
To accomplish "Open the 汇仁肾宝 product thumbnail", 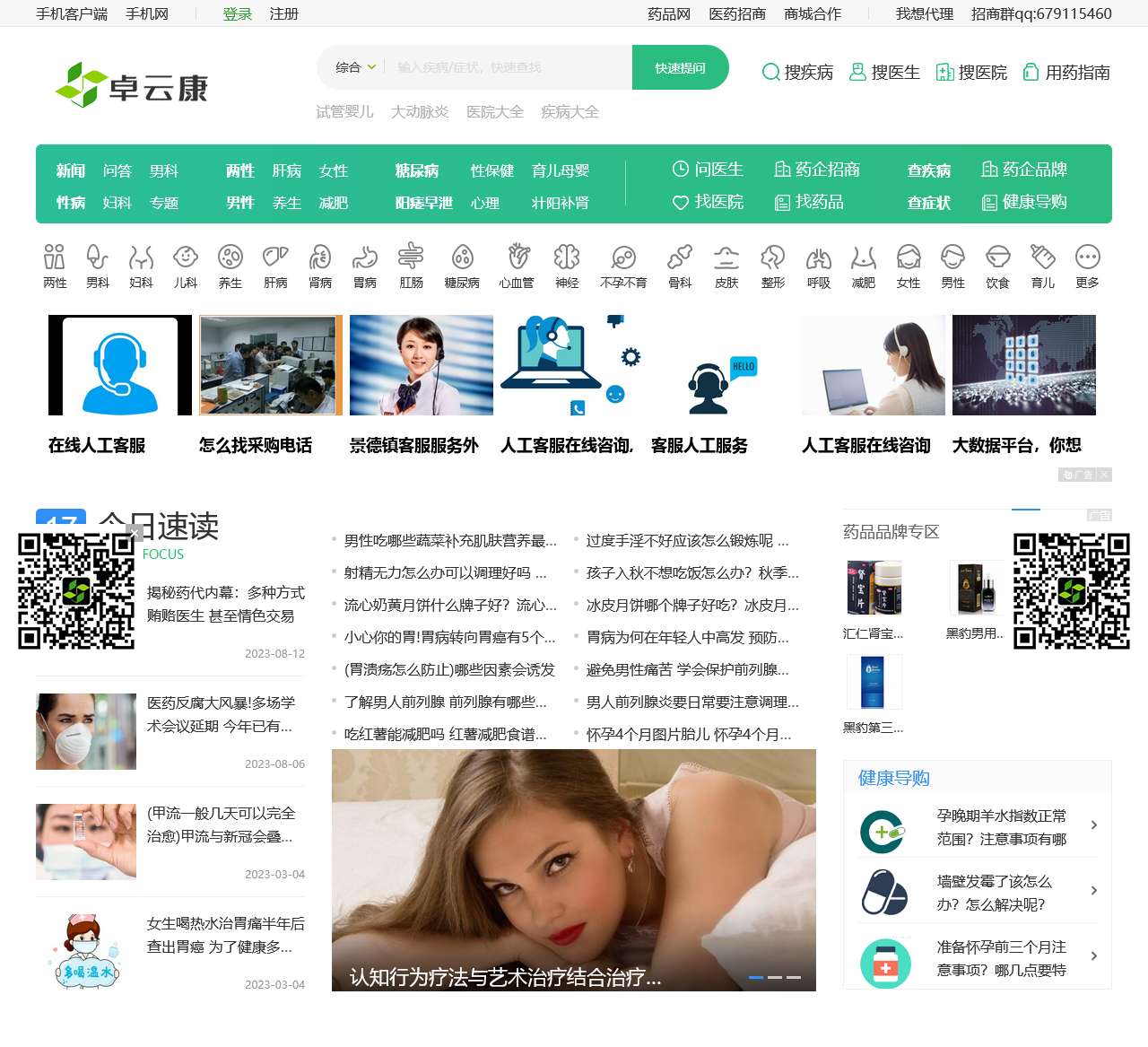I will (x=874, y=588).
